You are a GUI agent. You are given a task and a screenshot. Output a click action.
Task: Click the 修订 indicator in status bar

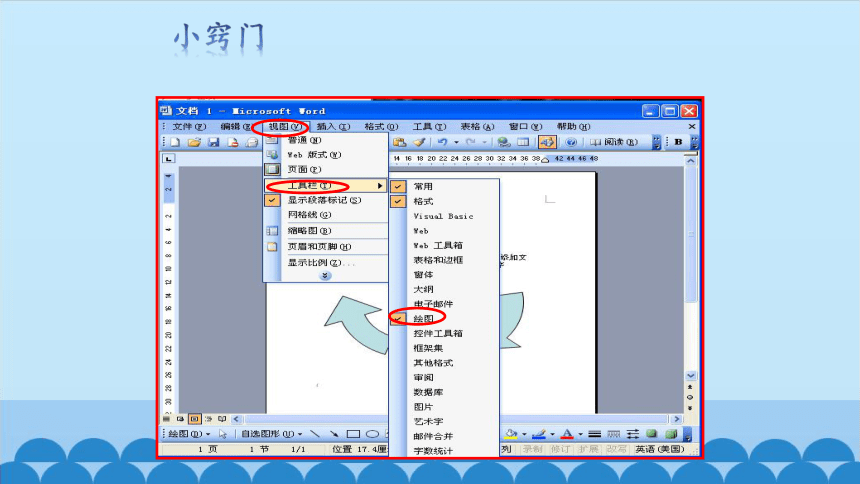[x=560, y=449]
